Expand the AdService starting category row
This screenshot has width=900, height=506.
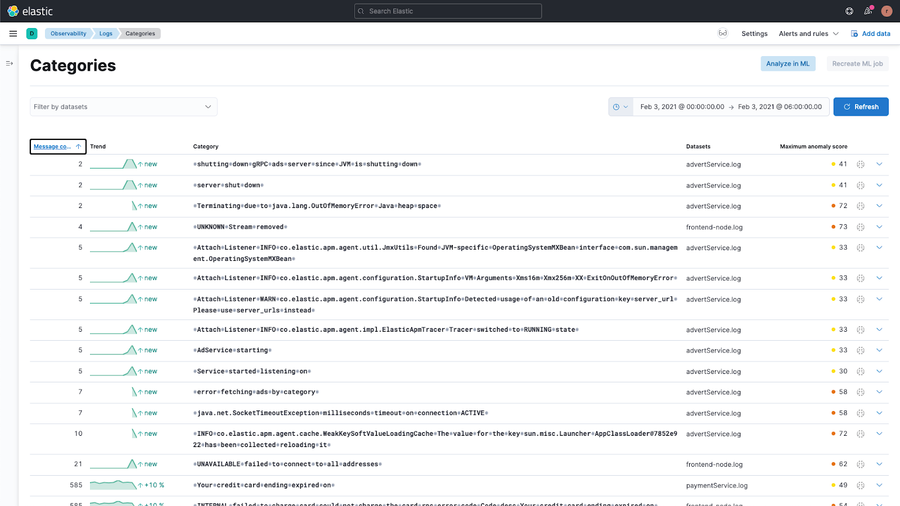(879, 350)
